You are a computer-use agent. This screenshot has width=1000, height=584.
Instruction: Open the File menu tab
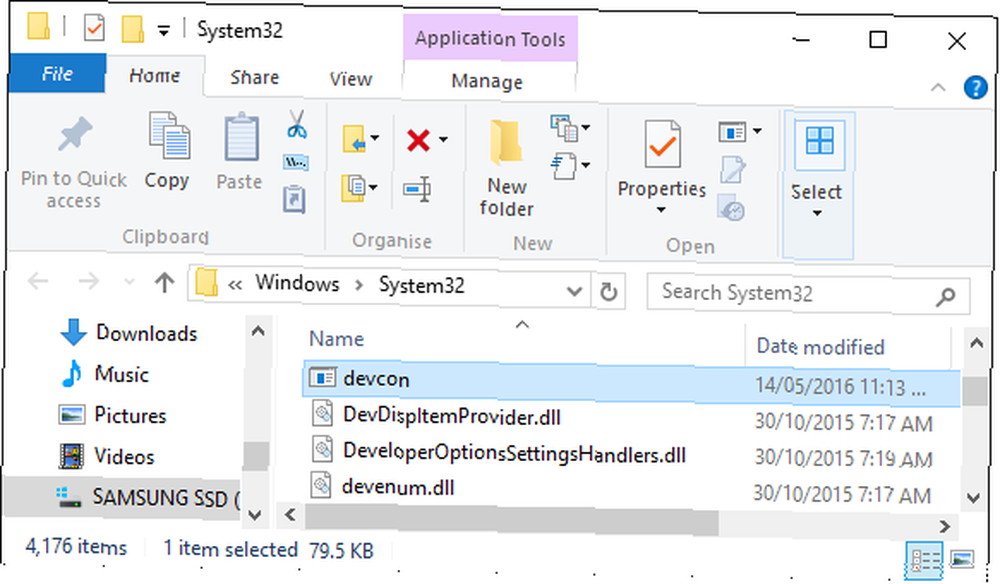pos(57,74)
